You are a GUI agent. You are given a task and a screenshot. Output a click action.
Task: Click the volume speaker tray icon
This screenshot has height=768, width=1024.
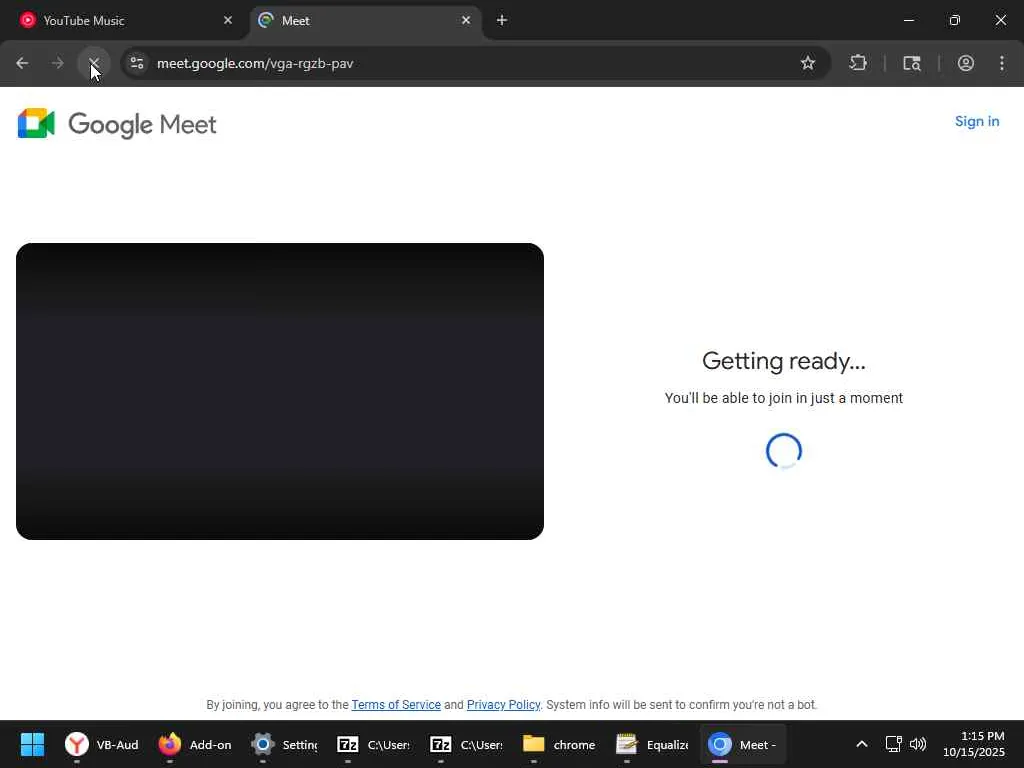pyautogui.click(x=918, y=744)
